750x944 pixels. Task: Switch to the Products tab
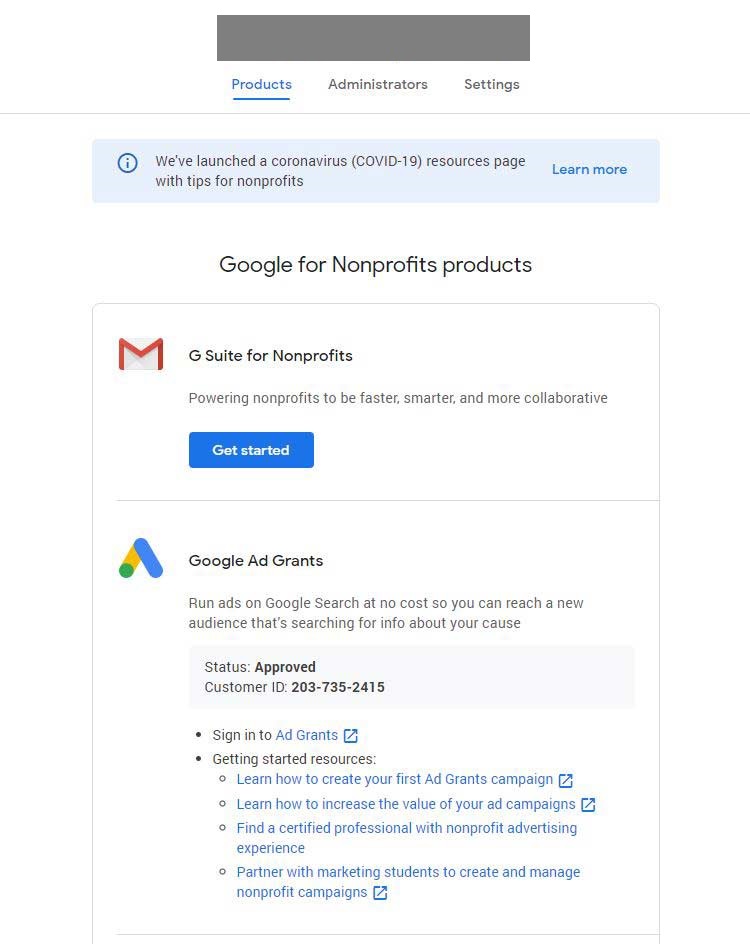click(261, 85)
